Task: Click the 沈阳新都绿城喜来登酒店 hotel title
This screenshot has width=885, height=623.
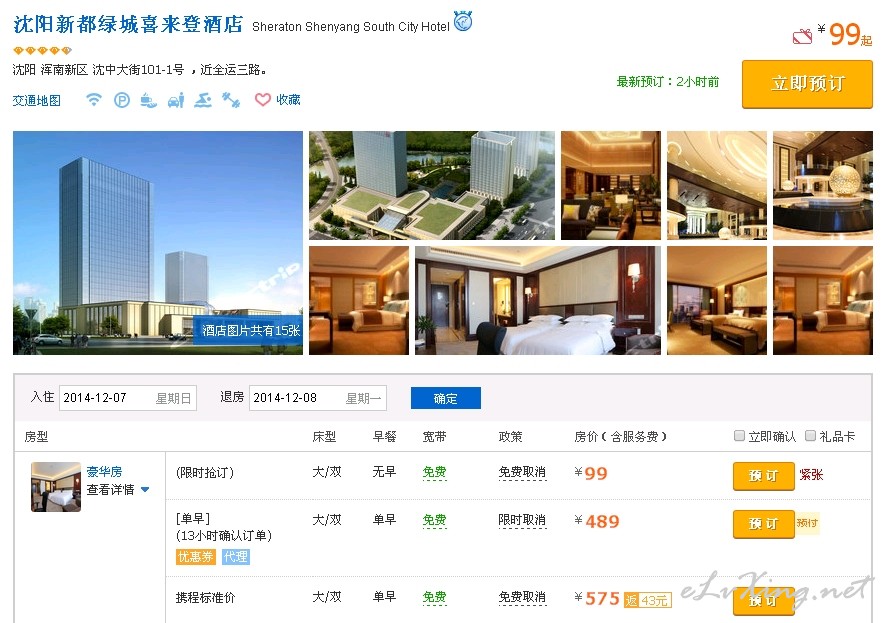Action: (128, 24)
